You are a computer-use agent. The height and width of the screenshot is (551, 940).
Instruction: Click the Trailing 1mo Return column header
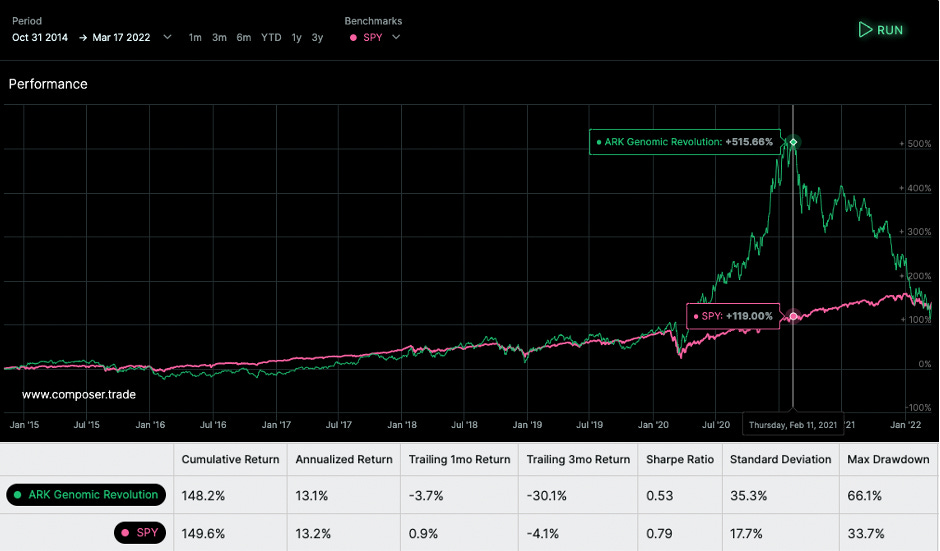point(459,459)
